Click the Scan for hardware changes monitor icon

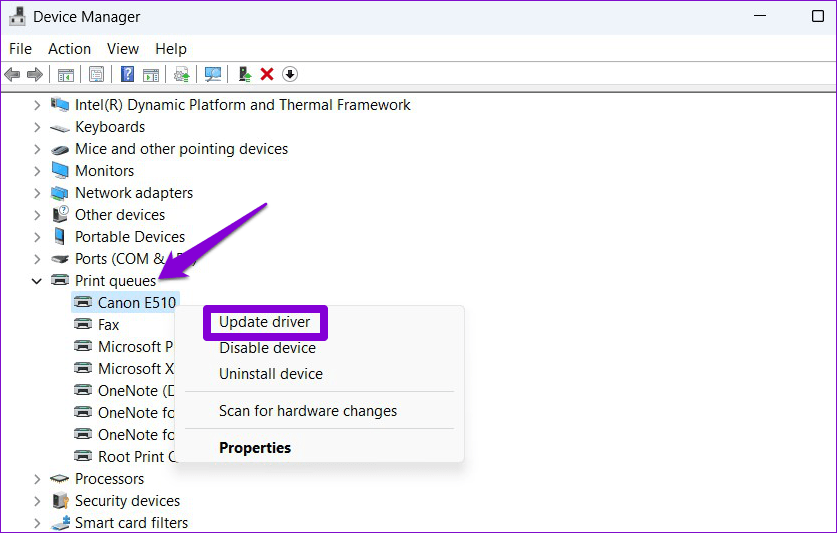coord(212,74)
